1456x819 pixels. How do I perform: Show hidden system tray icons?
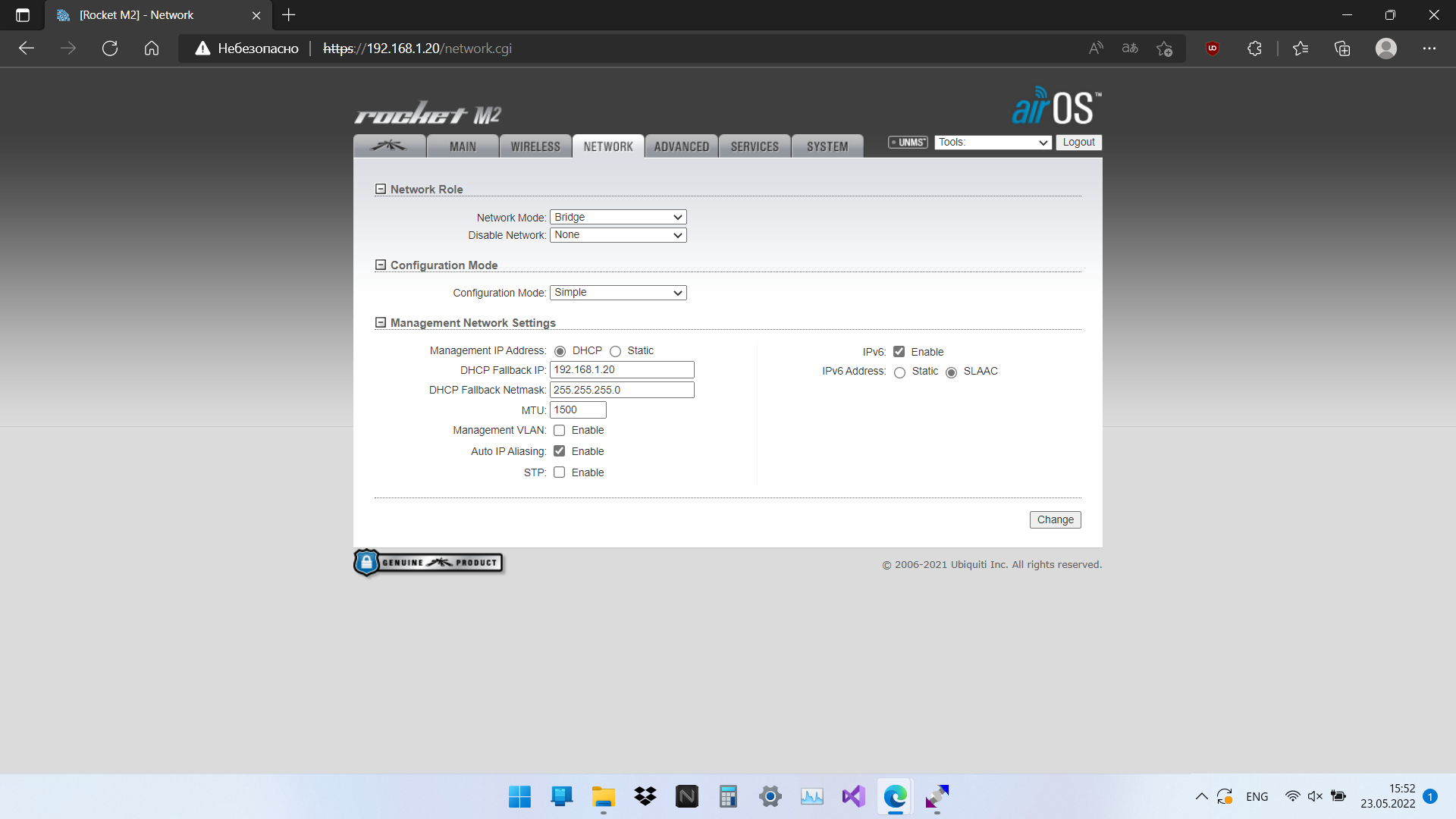1201,796
